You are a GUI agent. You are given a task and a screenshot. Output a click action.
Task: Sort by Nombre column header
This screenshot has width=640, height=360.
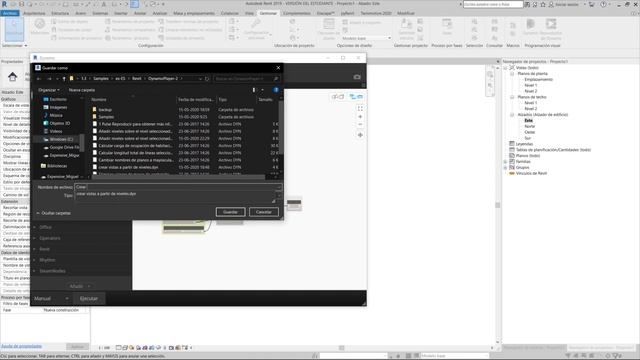tap(99, 100)
